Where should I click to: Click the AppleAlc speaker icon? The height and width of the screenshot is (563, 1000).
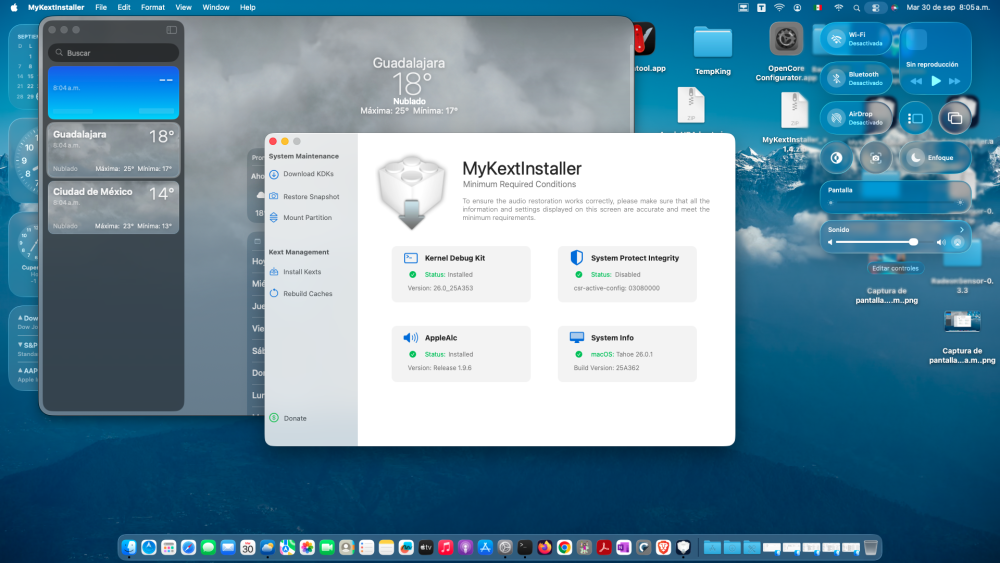(x=411, y=337)
